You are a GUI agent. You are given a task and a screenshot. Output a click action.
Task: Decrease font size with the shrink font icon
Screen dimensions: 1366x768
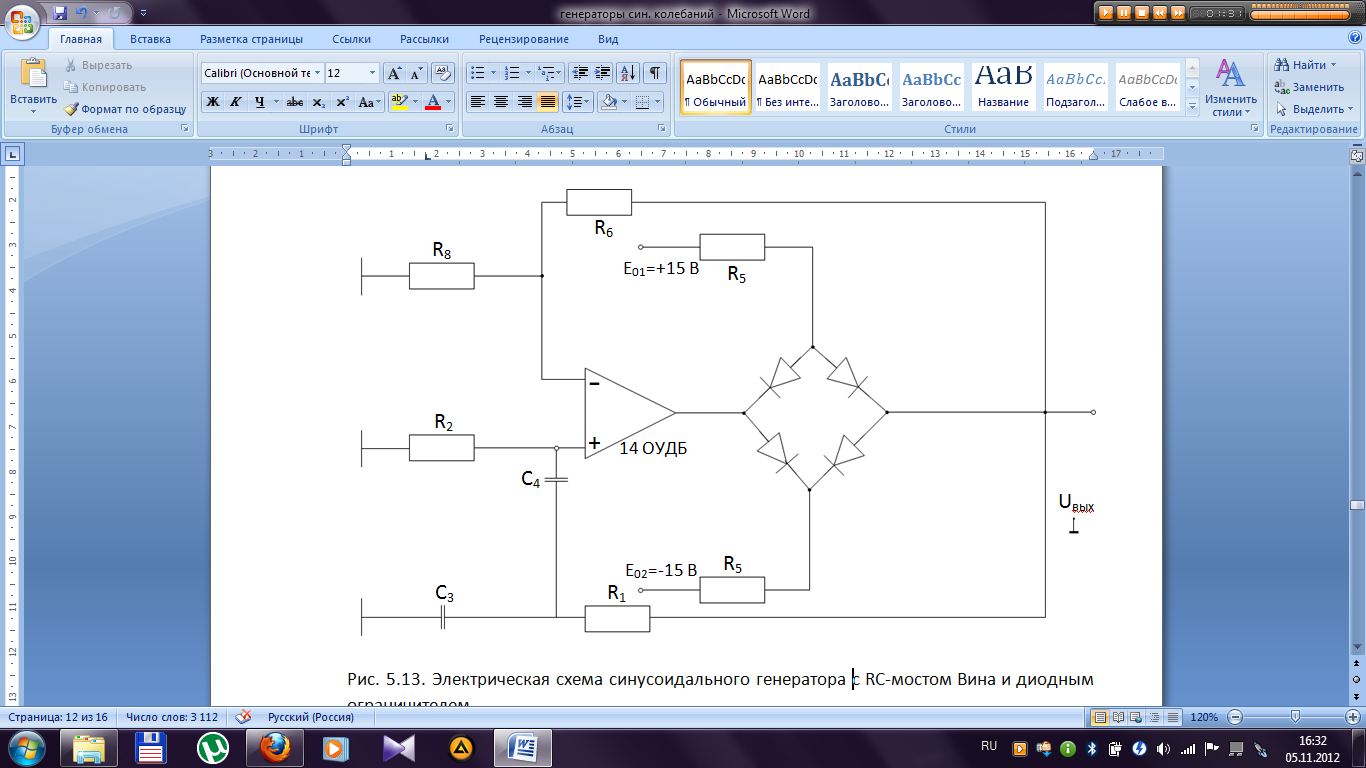(416, 73)
